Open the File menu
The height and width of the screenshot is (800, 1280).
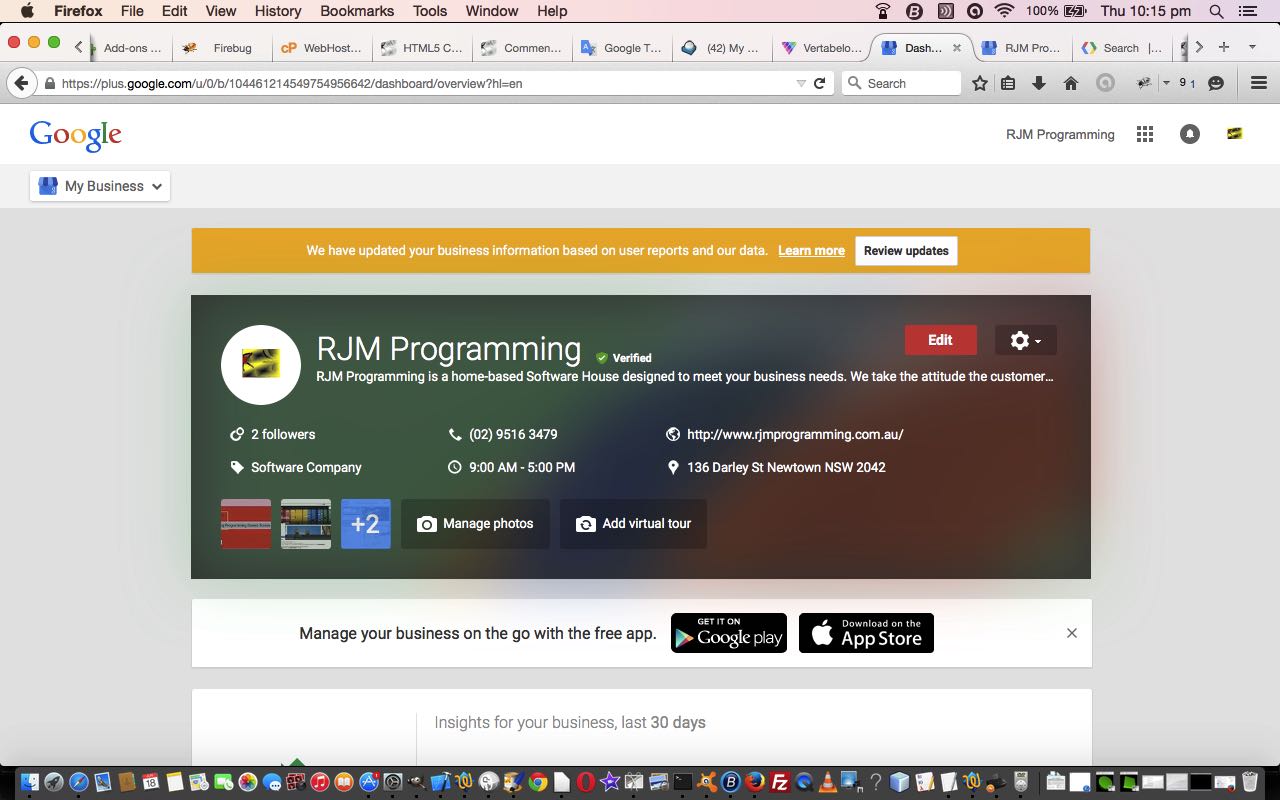[132, 11]
